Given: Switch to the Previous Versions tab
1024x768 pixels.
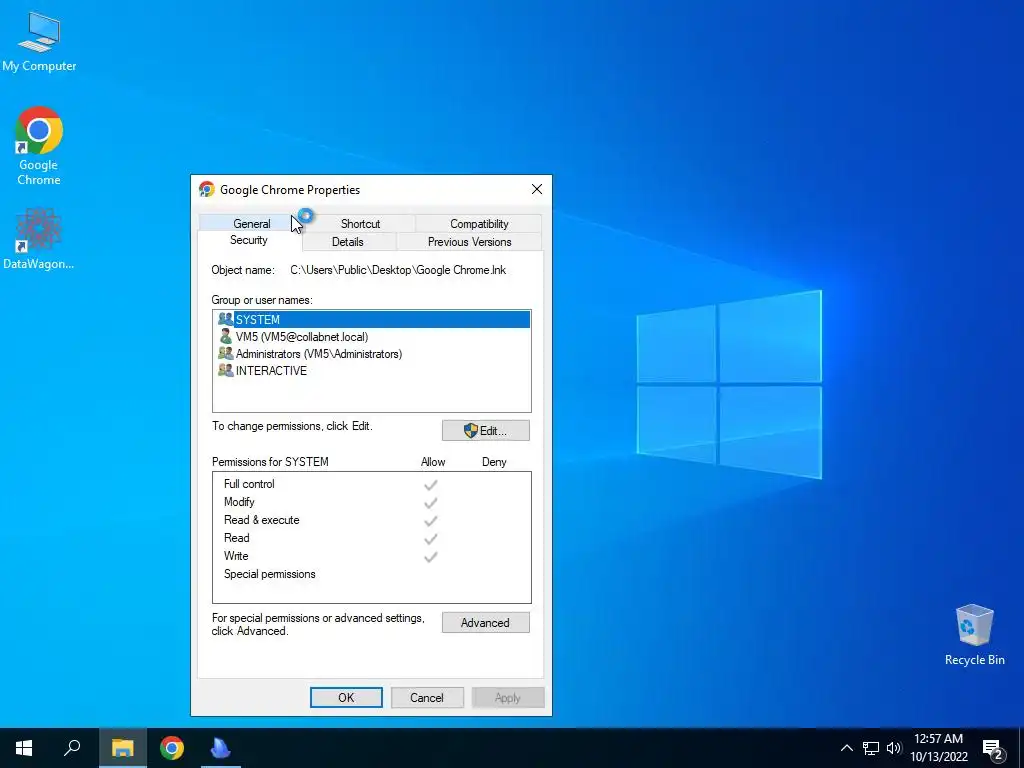Looking at the screenshot, I should click(x=470, y=242).
